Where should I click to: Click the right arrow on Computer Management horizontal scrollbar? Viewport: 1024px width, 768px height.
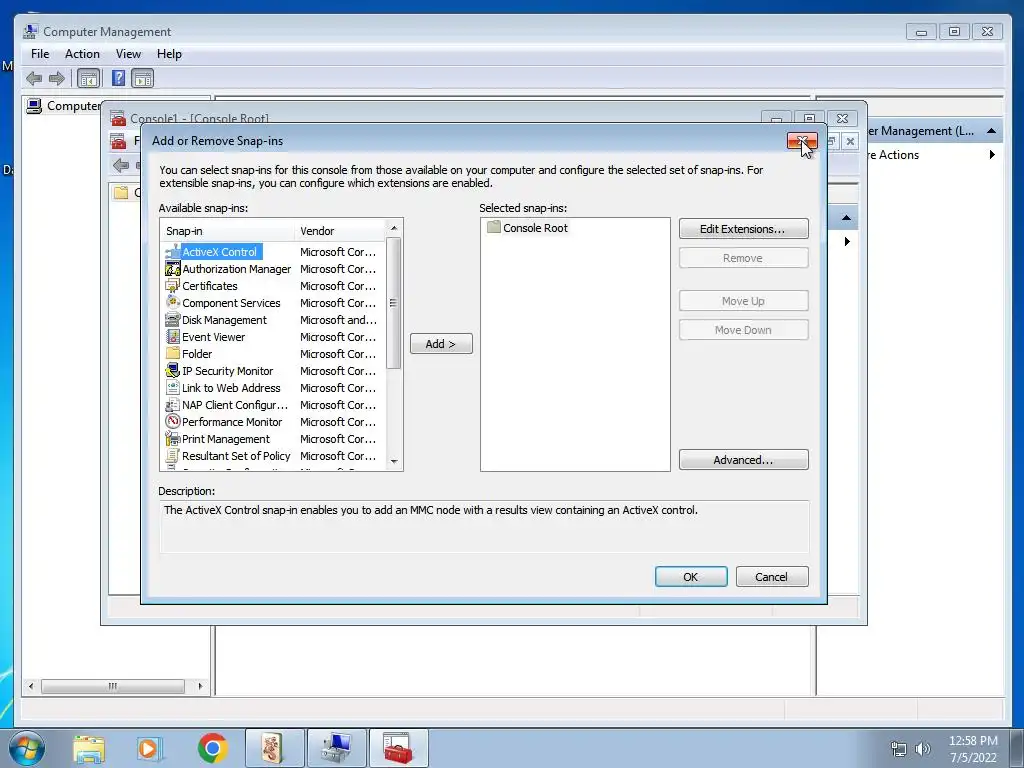(x=200, y=686)
